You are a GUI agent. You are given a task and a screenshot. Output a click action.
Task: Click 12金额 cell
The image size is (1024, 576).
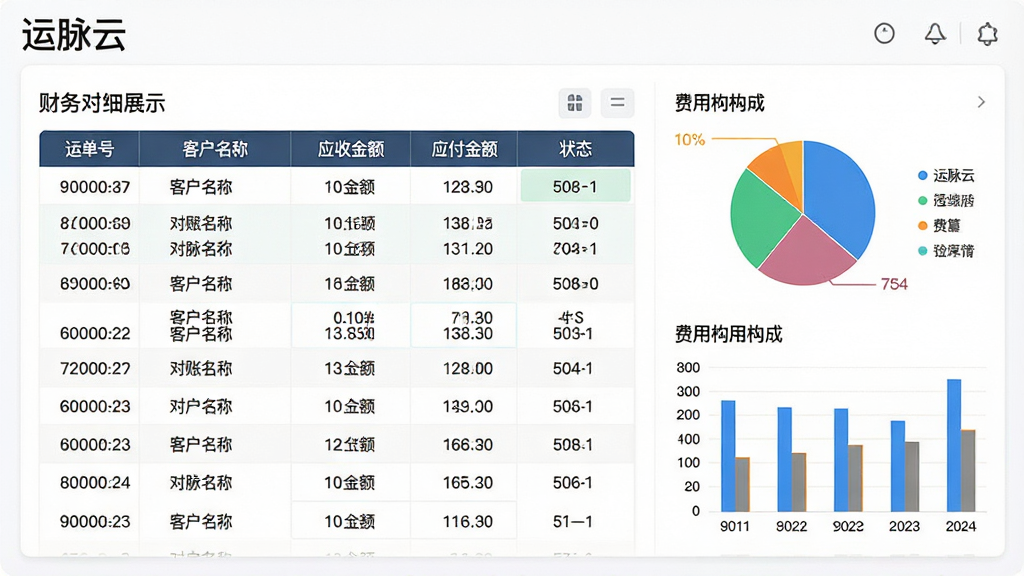[350, 445]
